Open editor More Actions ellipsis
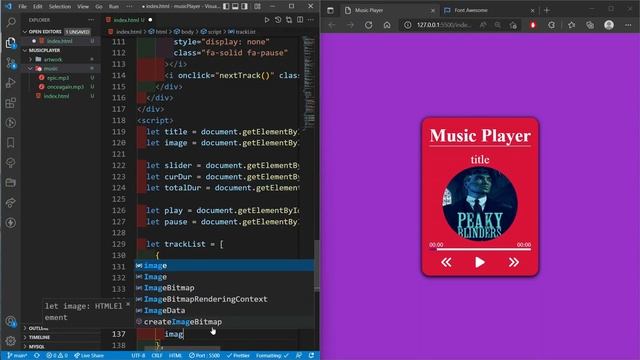Screen dimensions: 640x360 (311, 20)
